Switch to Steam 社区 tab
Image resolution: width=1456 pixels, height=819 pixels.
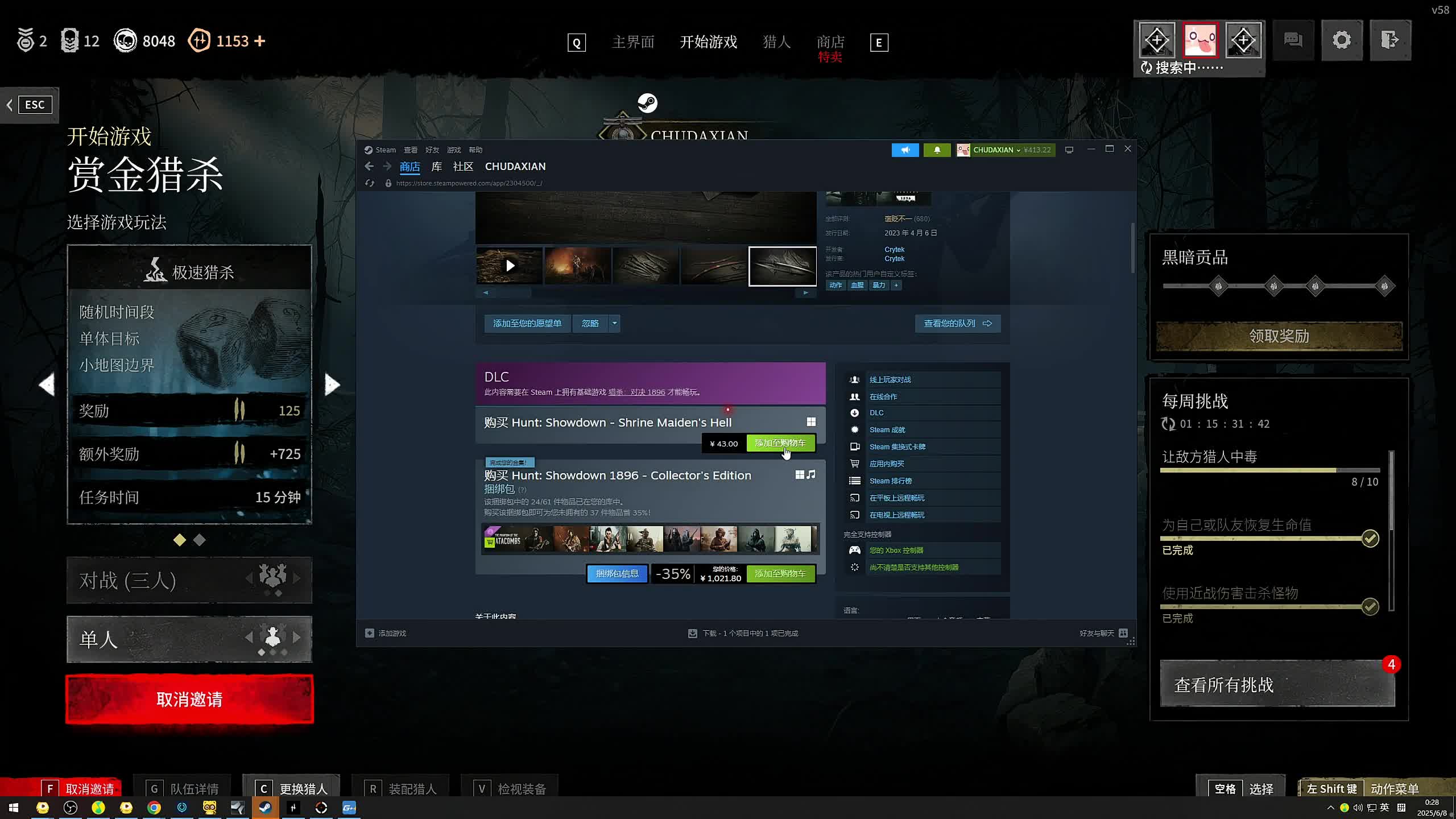click(x=463, y=167)
